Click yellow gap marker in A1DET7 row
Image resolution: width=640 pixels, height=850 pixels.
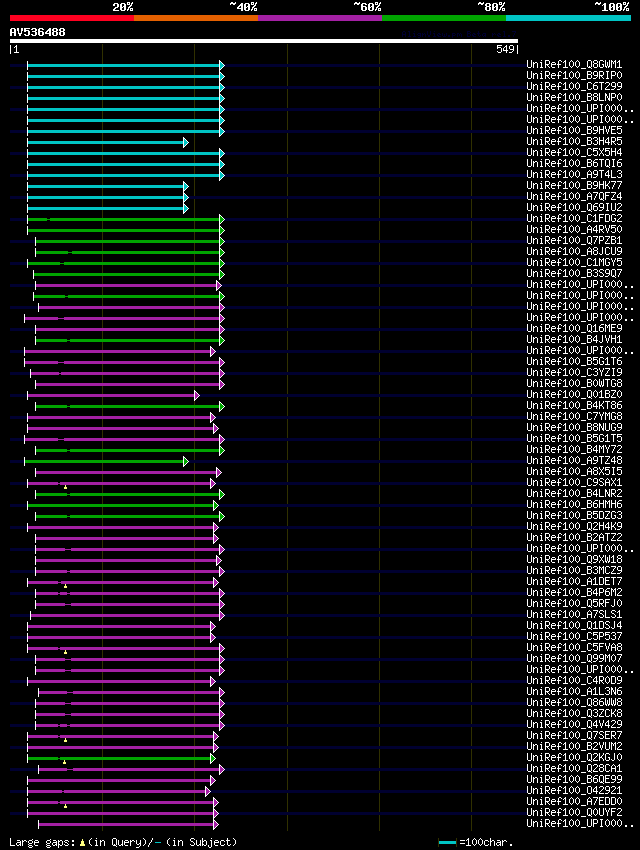66,587
